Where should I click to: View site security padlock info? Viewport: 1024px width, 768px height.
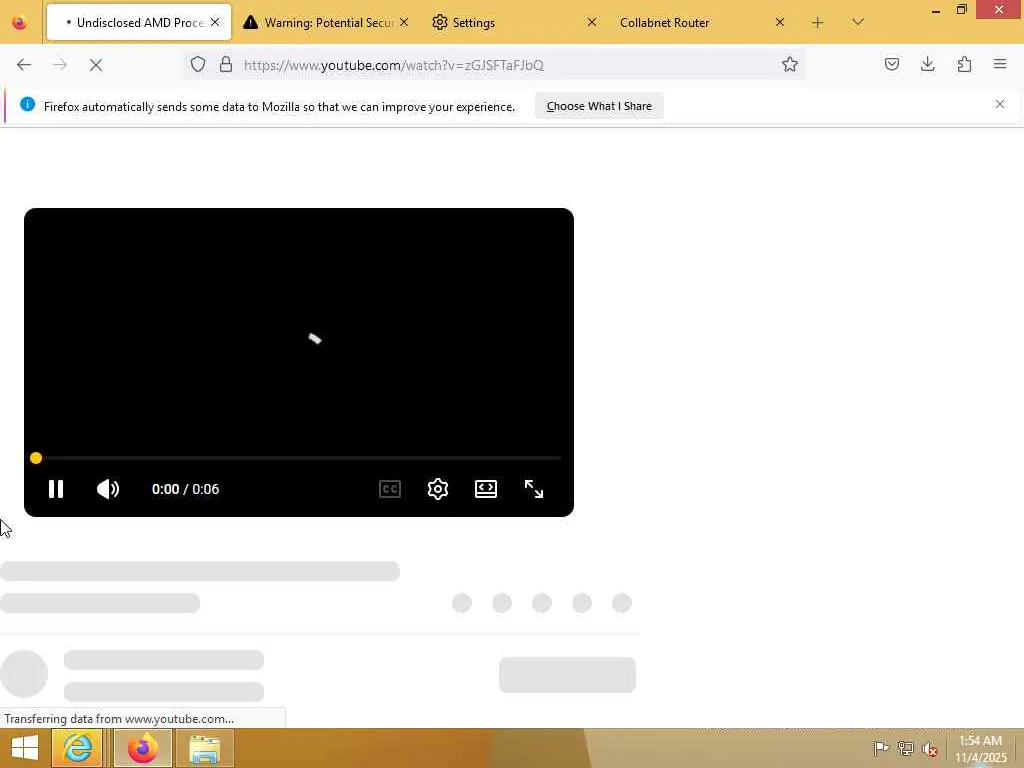point(226,65)
